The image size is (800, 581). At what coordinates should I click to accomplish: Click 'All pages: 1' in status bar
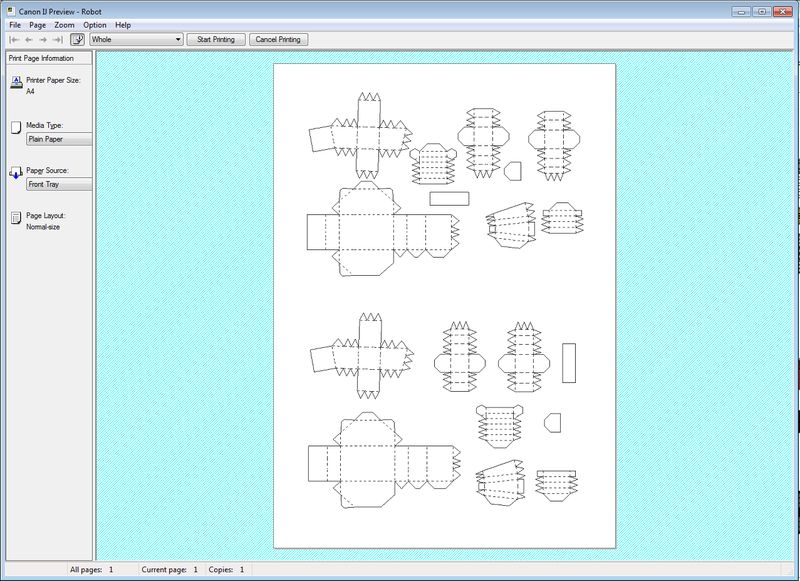click(92, 569)
